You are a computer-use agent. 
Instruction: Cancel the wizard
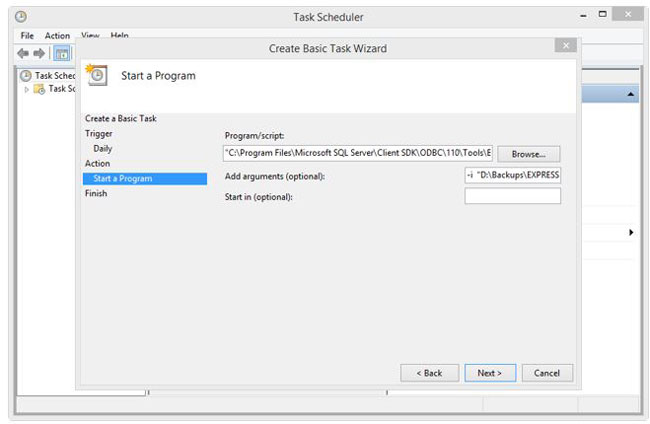pyautogui.click(x=547, y=373)
